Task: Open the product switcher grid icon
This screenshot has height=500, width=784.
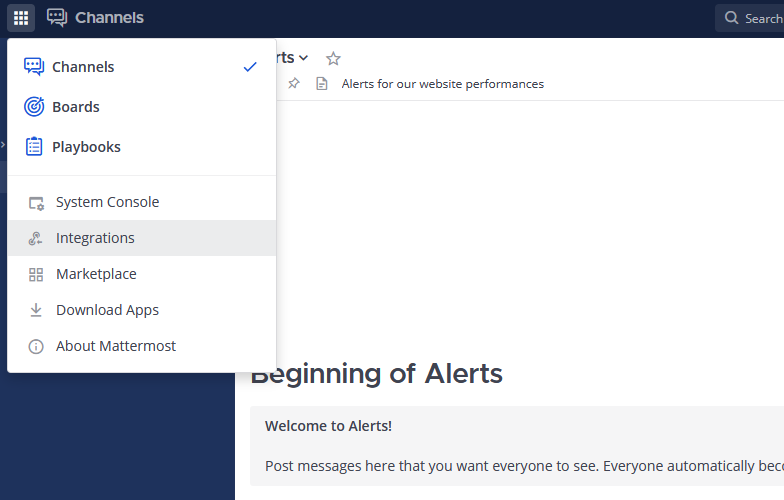Action: pos(21,18)
